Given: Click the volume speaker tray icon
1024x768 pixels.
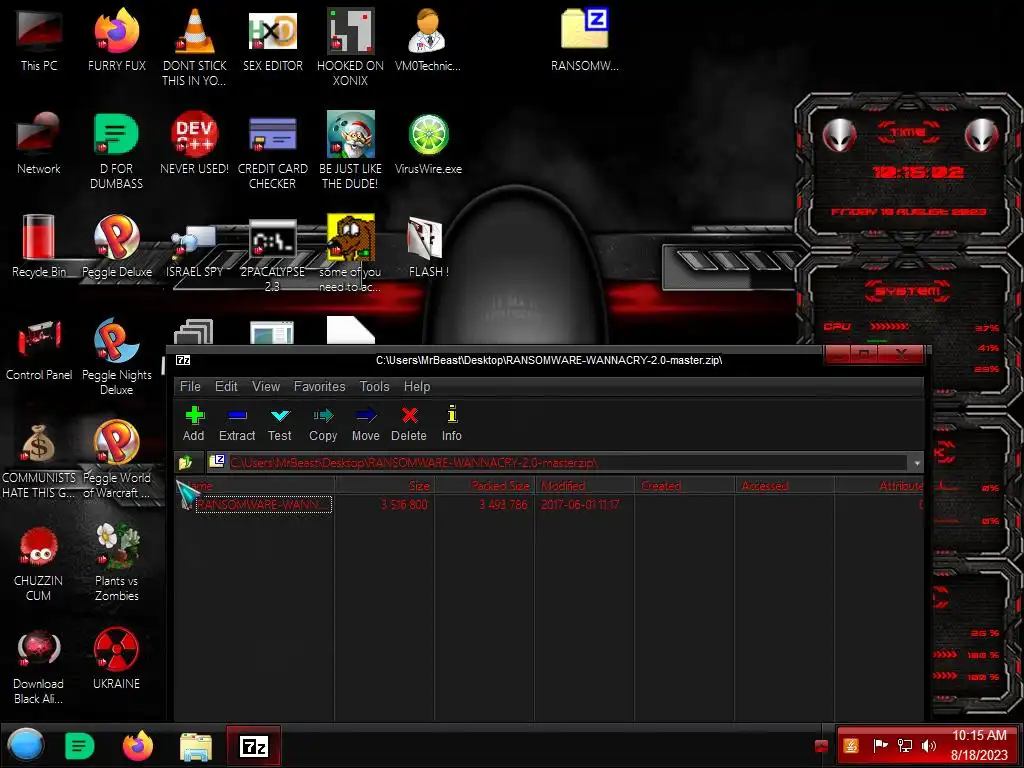Looking at the screenshot, I should point(928,746).
